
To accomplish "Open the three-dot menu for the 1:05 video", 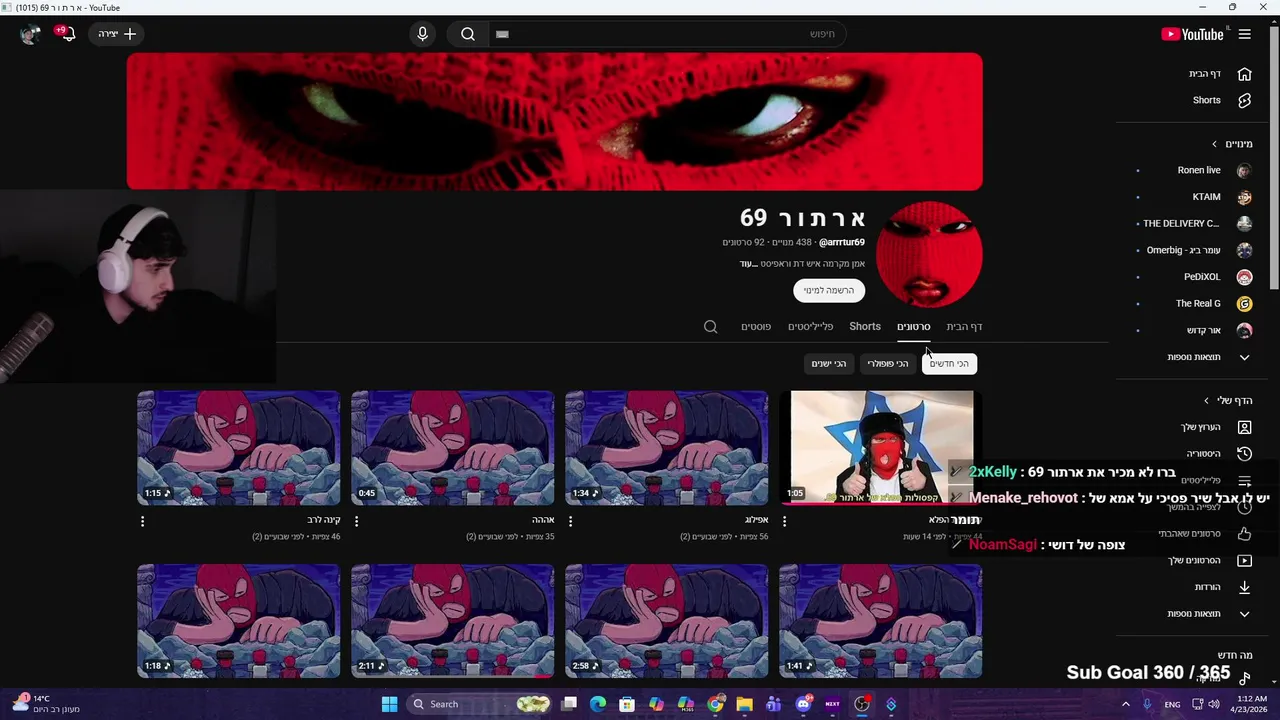I will pyautogui.click(x=784, y=521).
